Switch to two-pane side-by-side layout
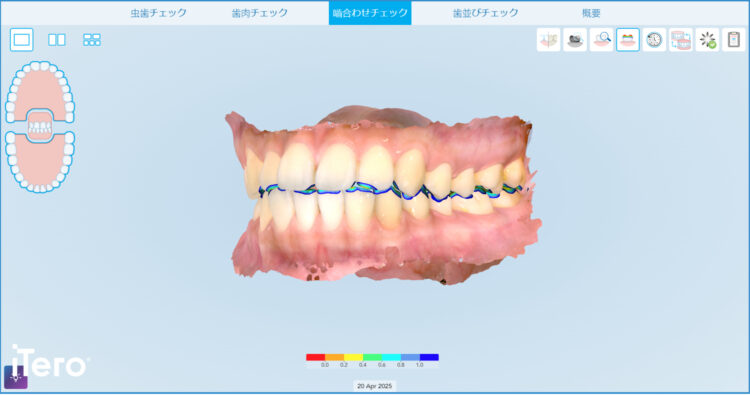The height and width of the screenshot is (395, 750). click(x=56, y=40)
